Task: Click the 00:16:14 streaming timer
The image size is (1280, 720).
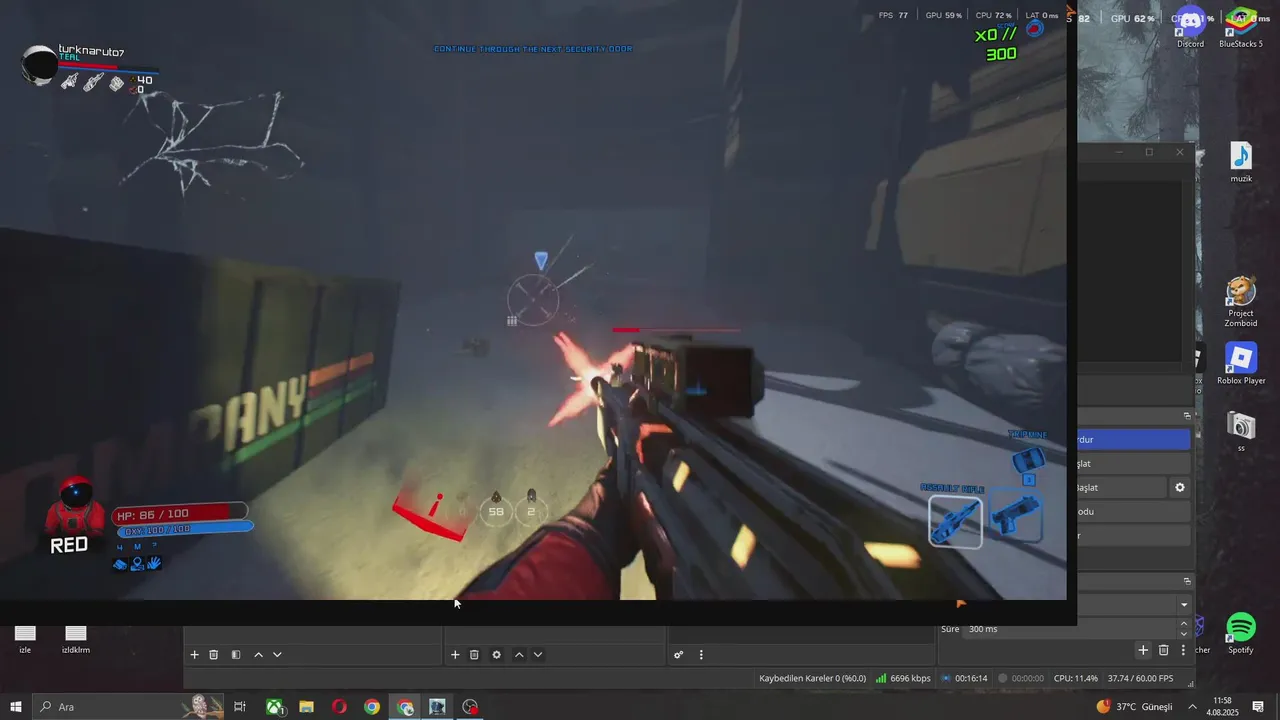Action: click(x=965, y=678)
